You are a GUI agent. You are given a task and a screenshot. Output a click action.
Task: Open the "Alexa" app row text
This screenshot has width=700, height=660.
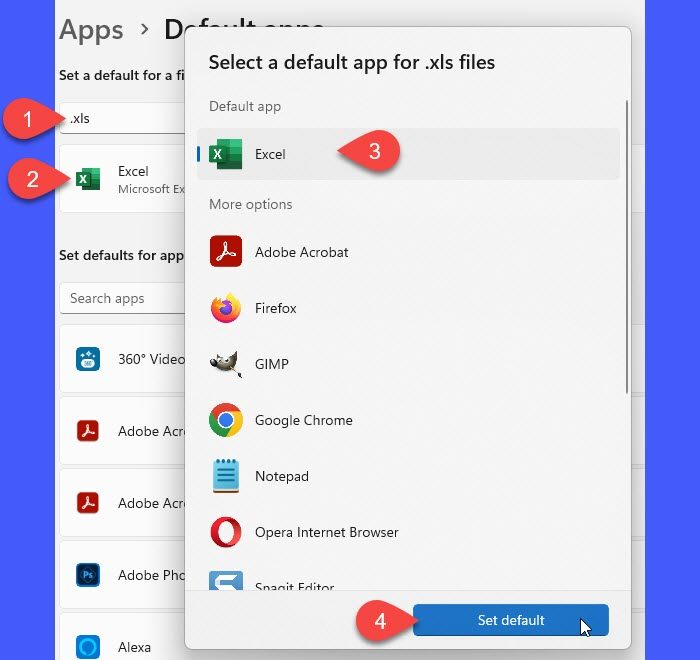click(x=134, y=647)
